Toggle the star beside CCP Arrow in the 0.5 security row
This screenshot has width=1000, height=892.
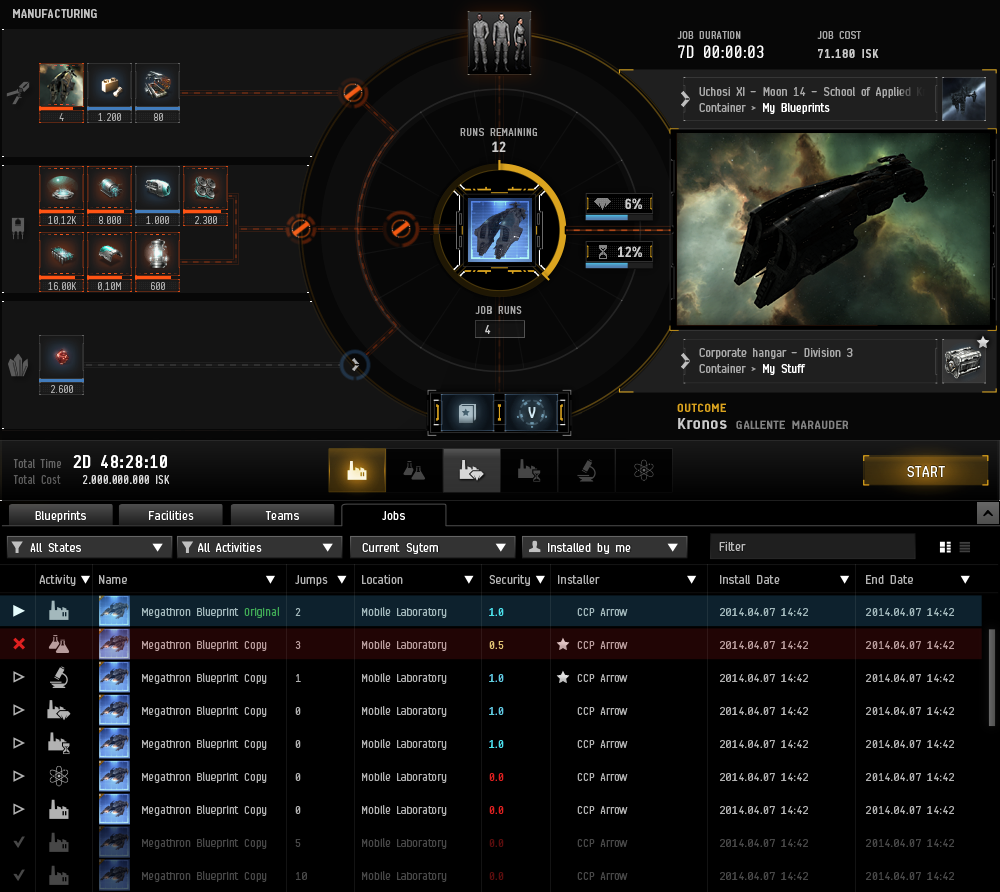(562, 645)
